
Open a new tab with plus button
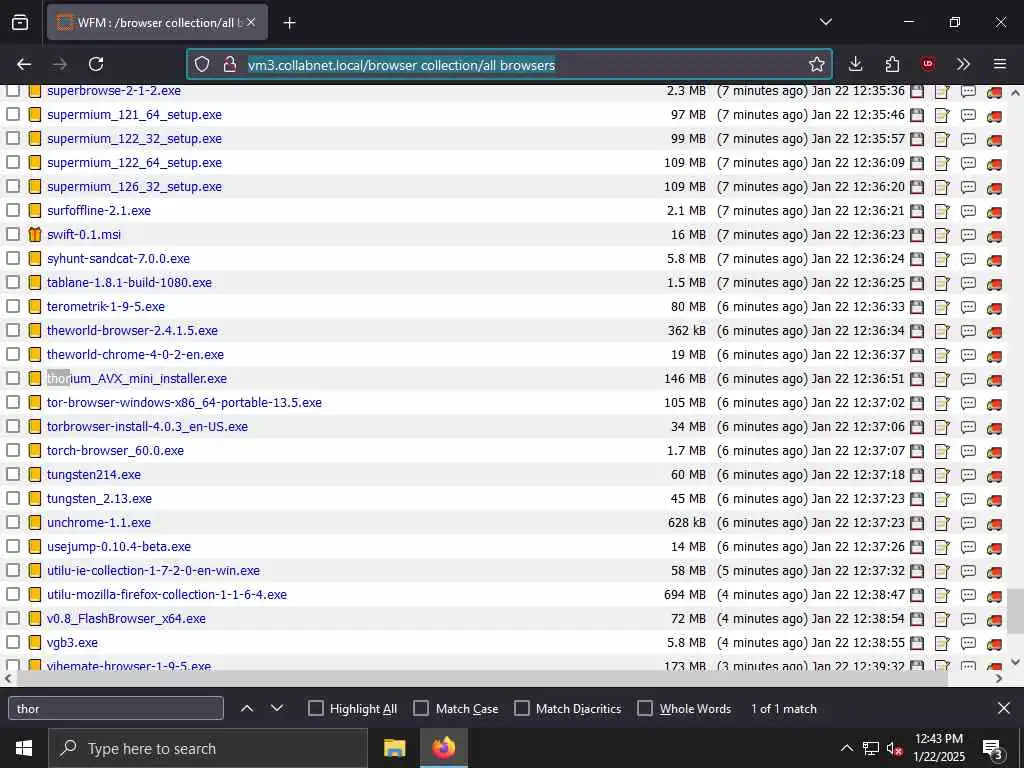pyautogui.click(x=289, y=23)
